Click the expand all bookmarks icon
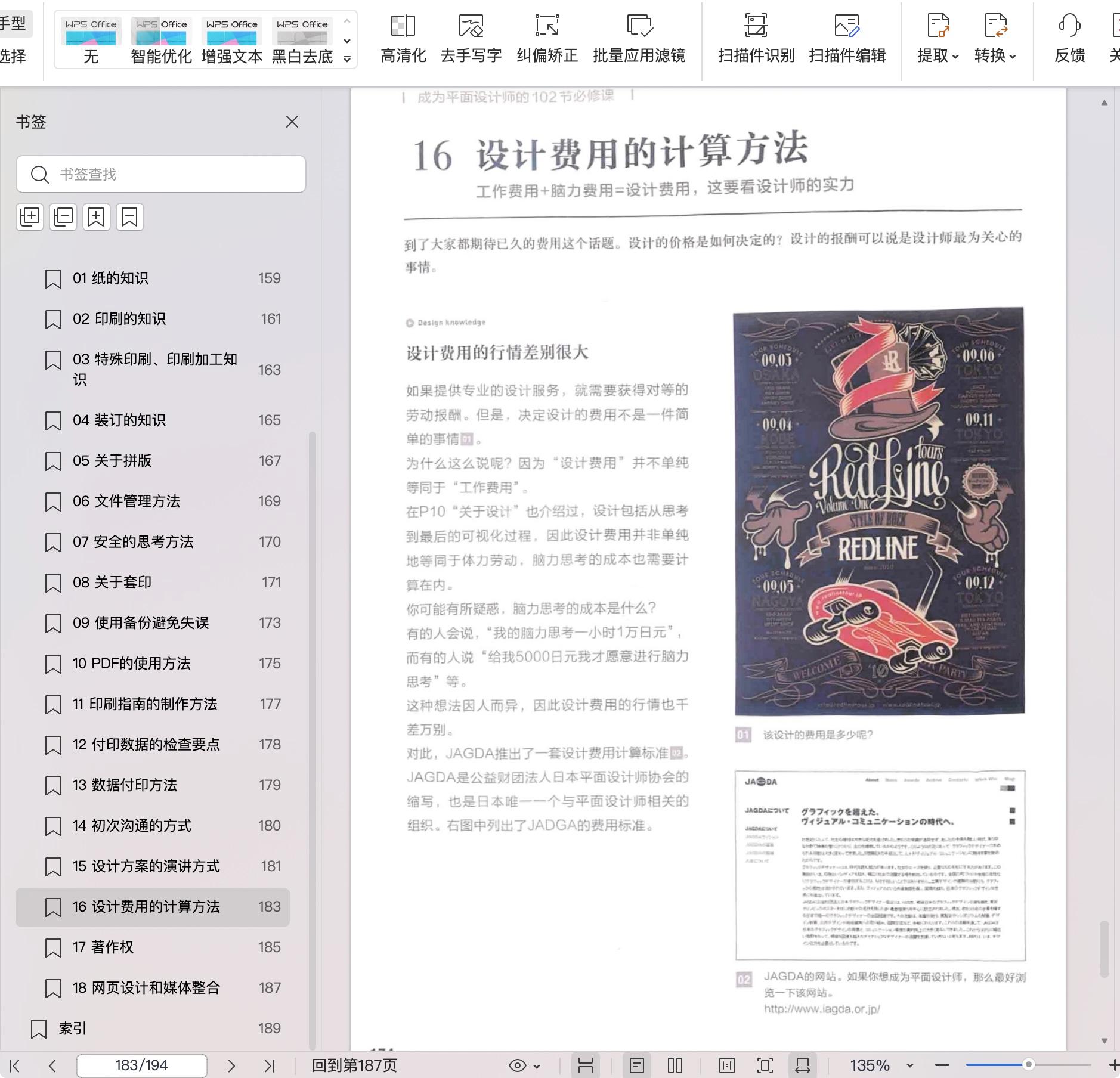The image size is (1120, 1078). click(30, 217)
